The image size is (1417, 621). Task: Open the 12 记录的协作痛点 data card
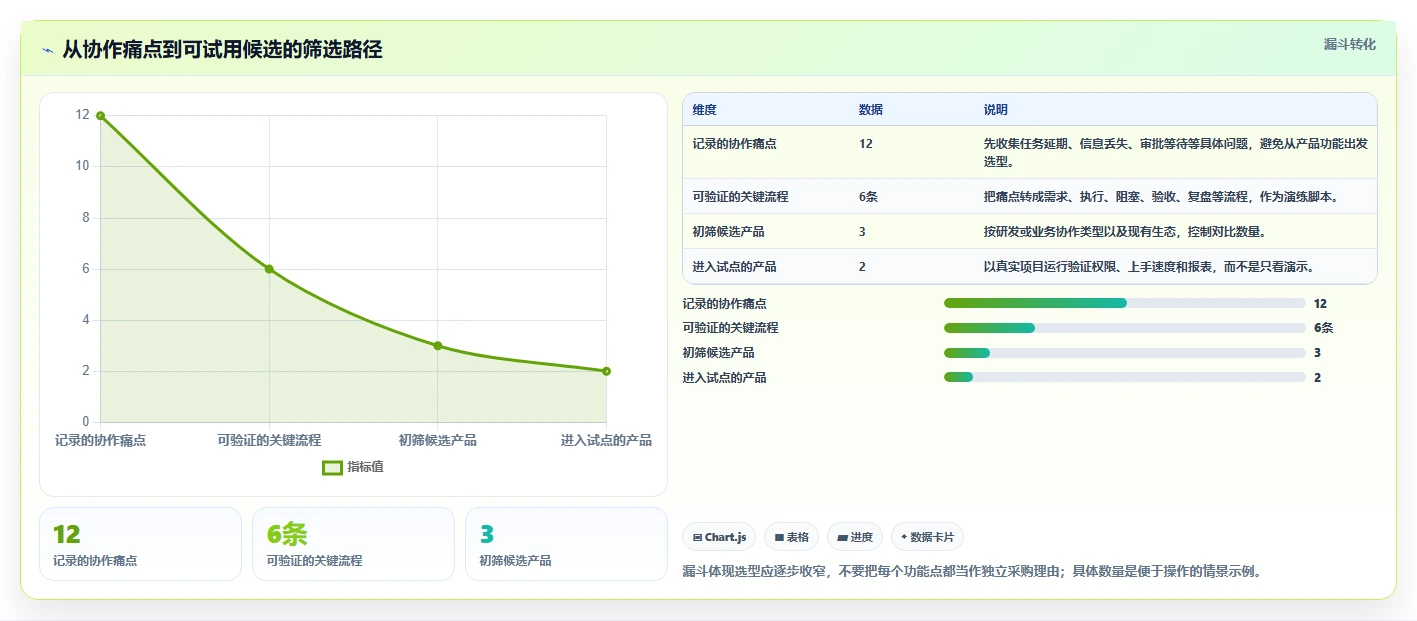(140, 544)
